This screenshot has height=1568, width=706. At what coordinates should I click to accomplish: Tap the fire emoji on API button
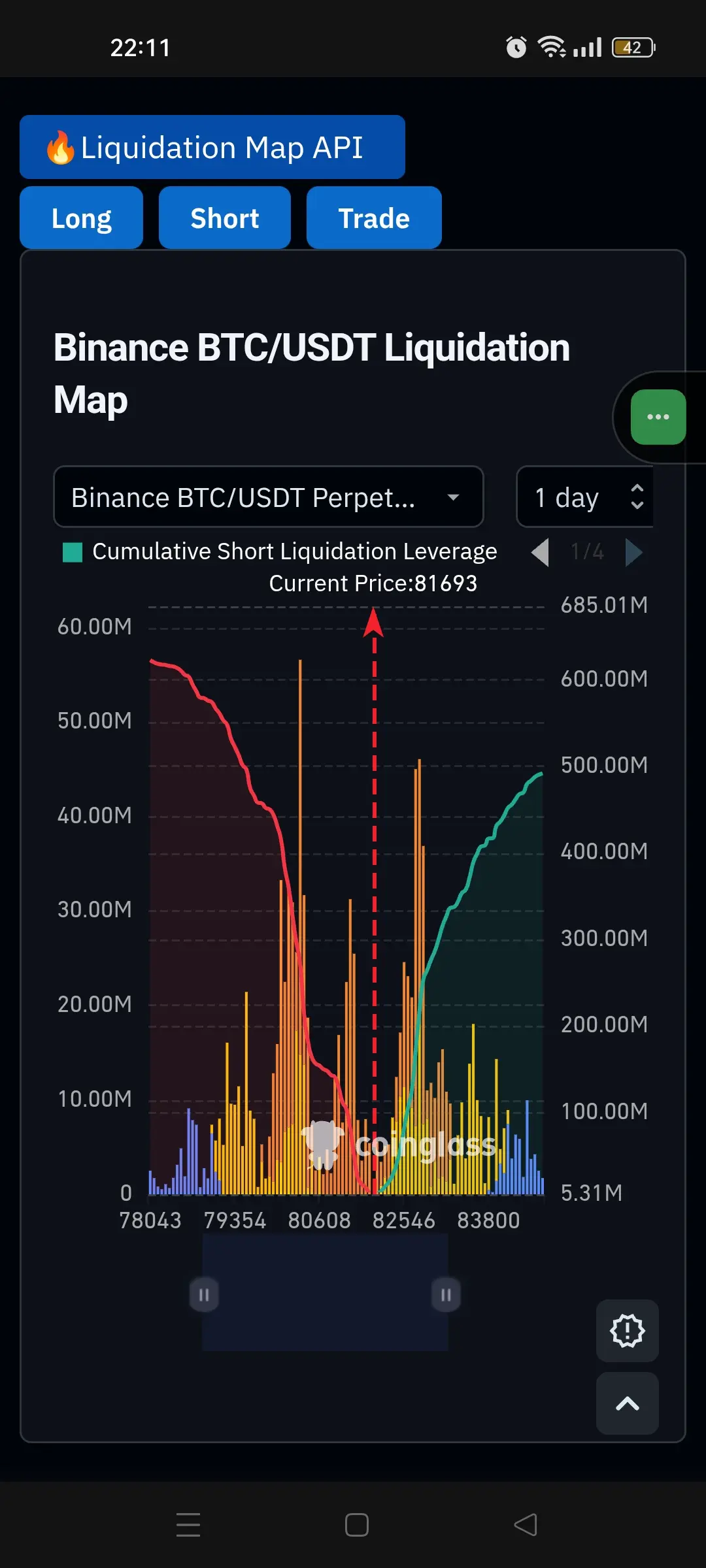coord(60,147)
